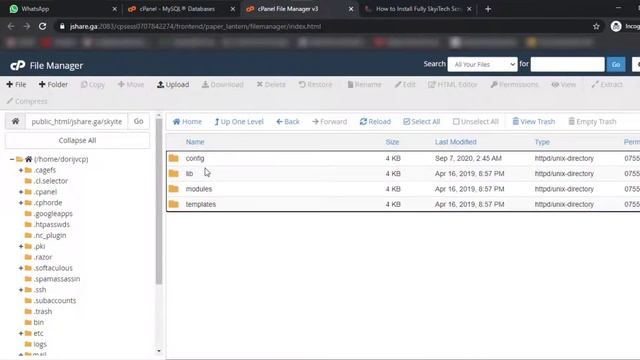Expand the etc tree folder
The image size is (640, 360).
pos(21,333)
